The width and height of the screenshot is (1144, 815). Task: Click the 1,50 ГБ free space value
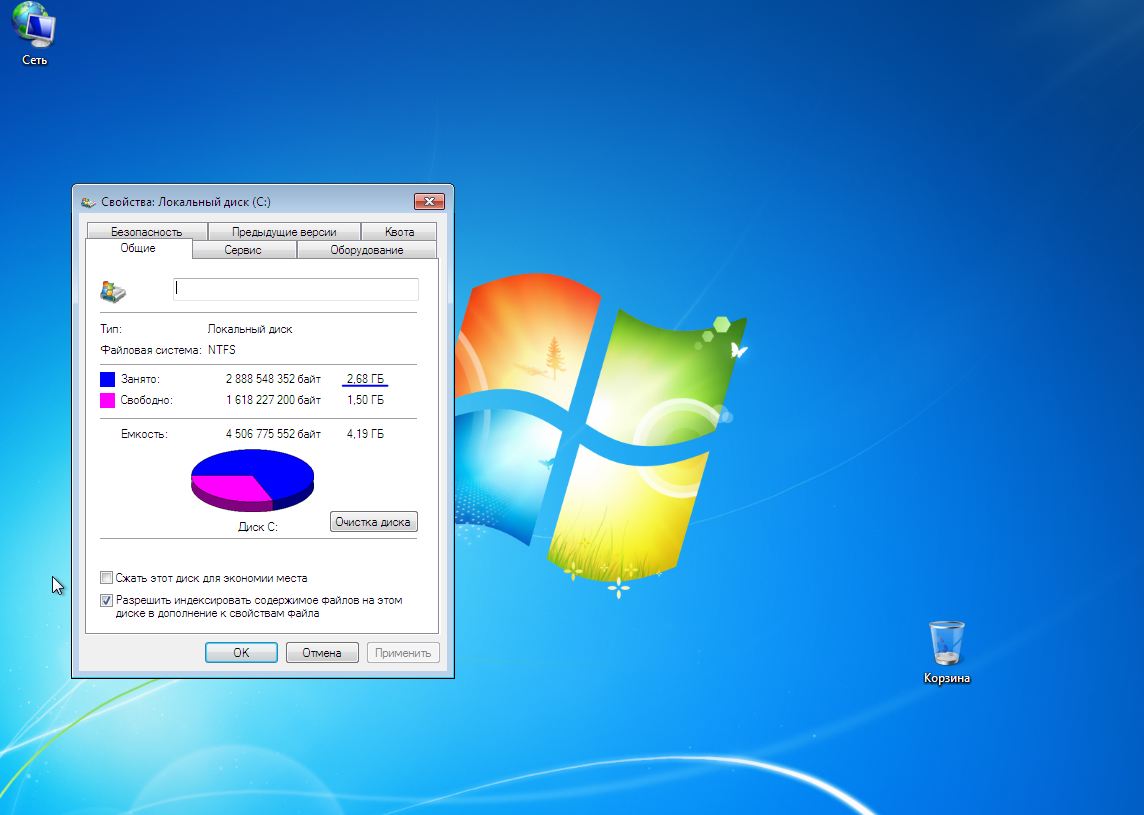coord(365,400)
